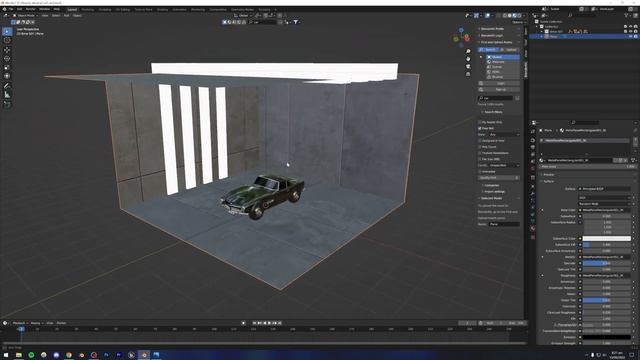The height and width of the screenshot is (360, 640).
Task: Switch to the Layout workspace tab
Action: 72,9
